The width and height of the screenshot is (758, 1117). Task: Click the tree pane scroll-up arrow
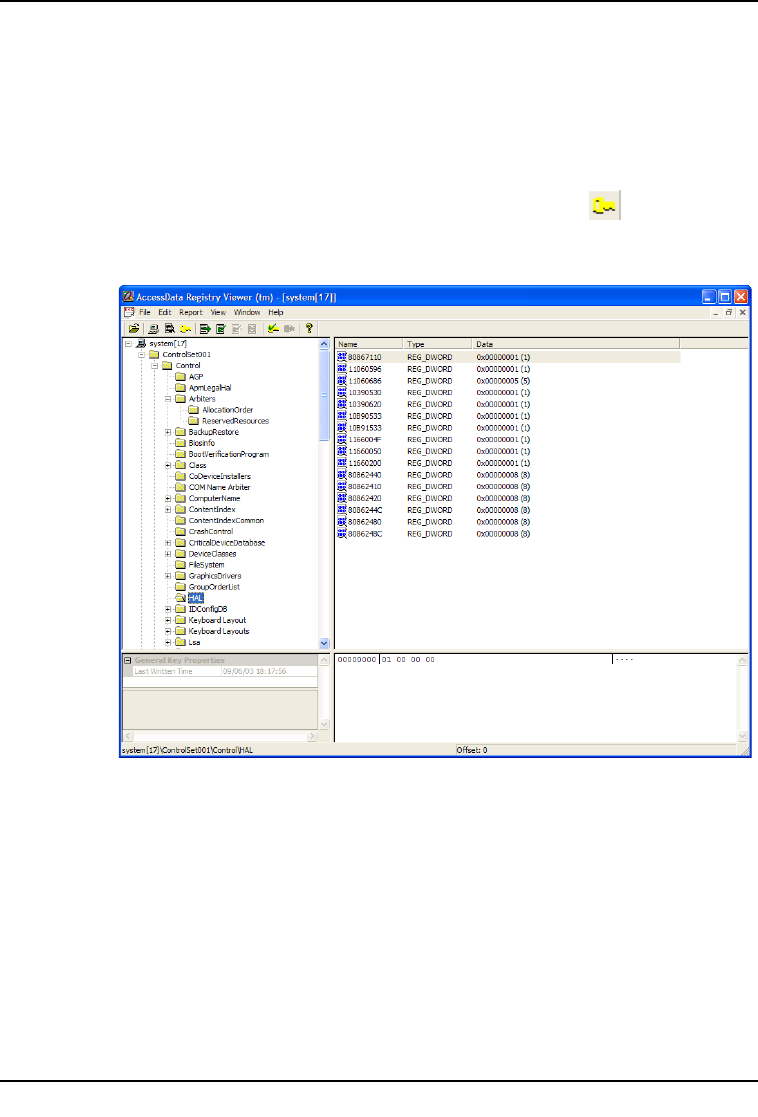324,343
